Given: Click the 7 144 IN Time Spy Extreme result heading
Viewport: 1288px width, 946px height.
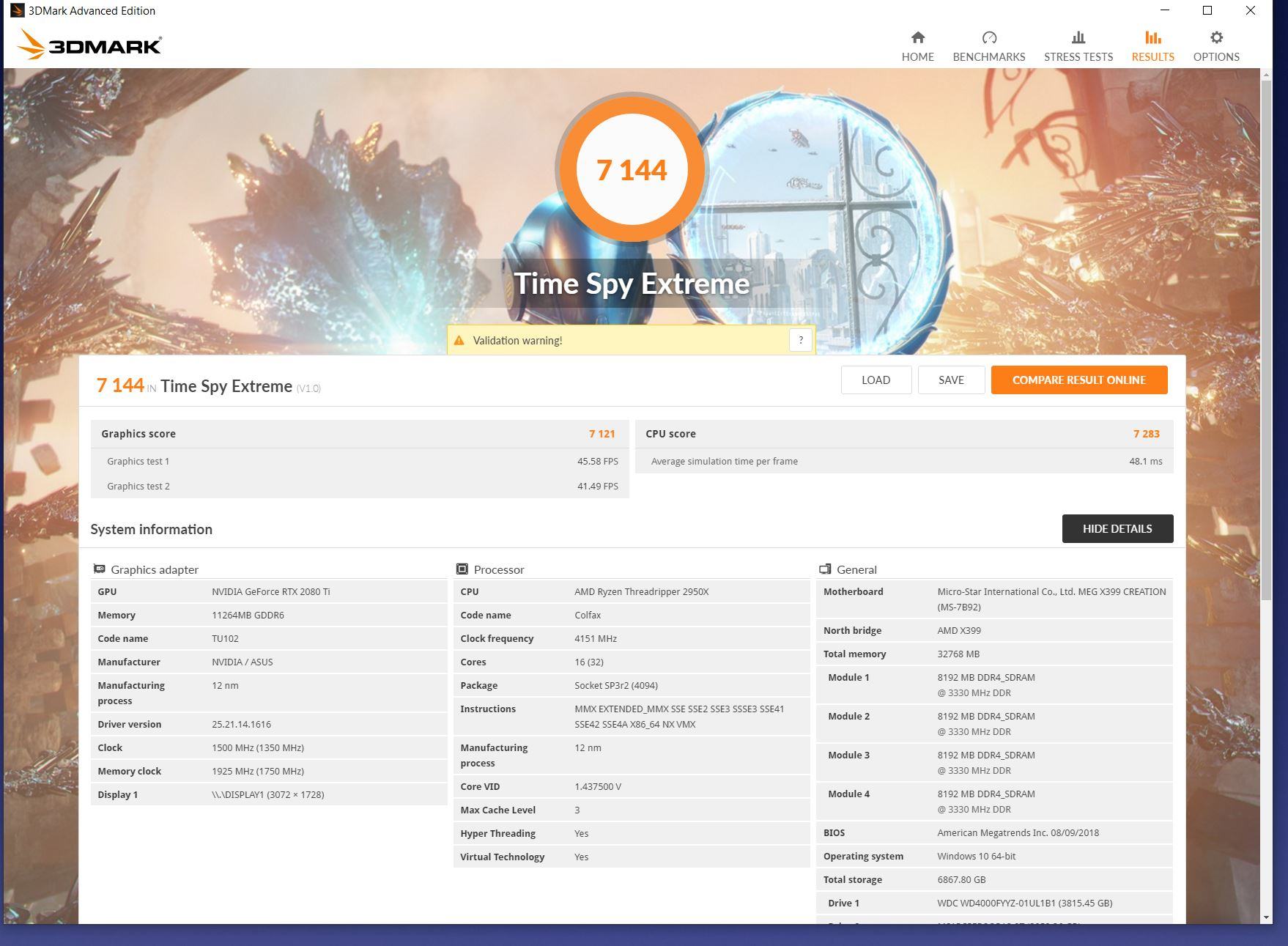Looking at the screenshot, I should [208, 385].
